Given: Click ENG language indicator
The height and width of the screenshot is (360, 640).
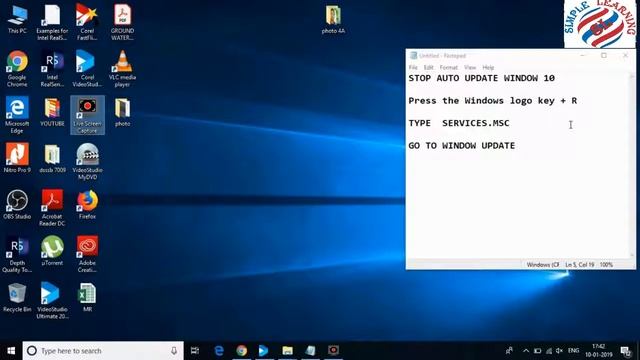Looking at the screenshot, I should coord(573,351).
